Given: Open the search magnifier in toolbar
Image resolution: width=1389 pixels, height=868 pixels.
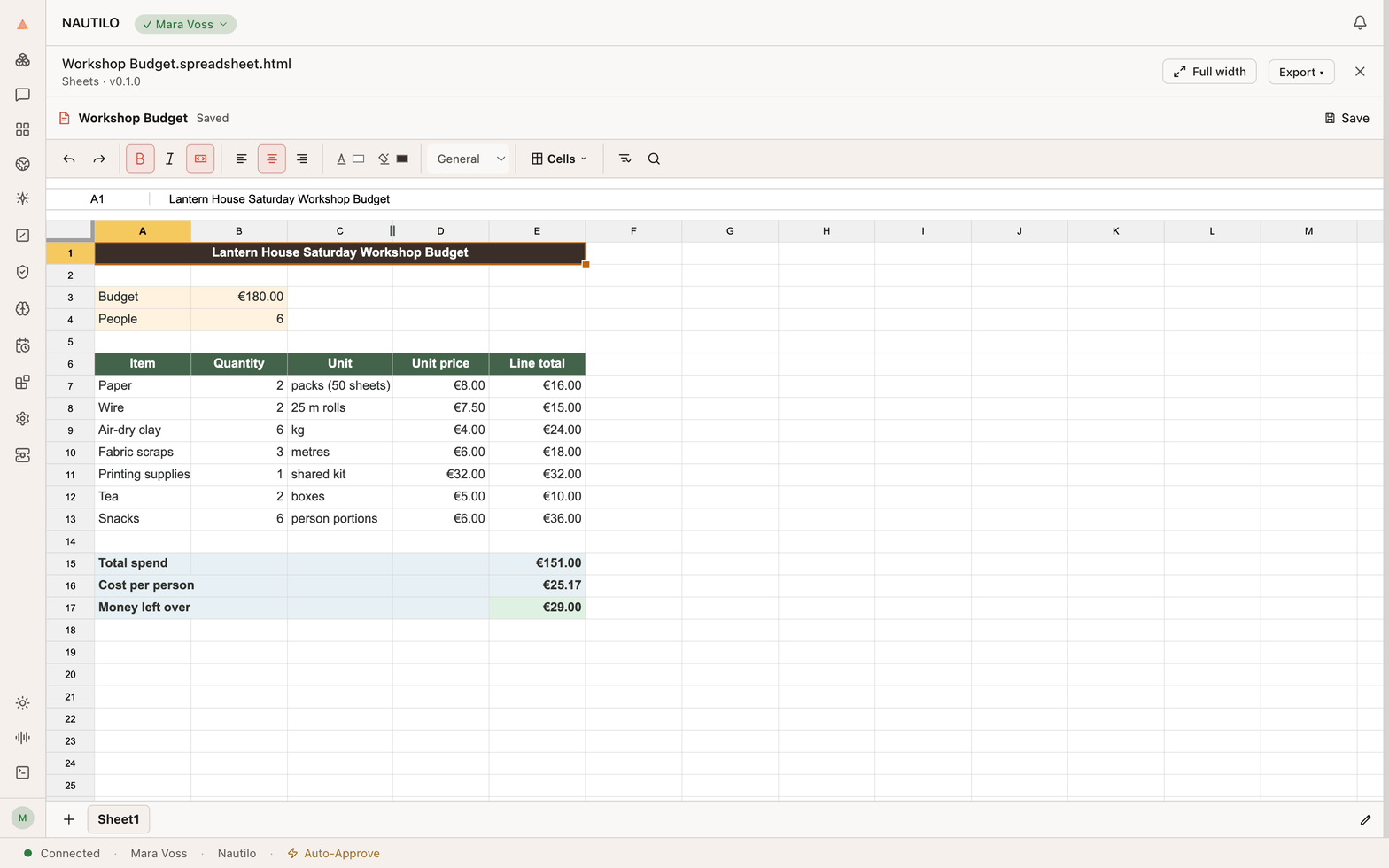Looking at the screenshot, I should [654, 159].
